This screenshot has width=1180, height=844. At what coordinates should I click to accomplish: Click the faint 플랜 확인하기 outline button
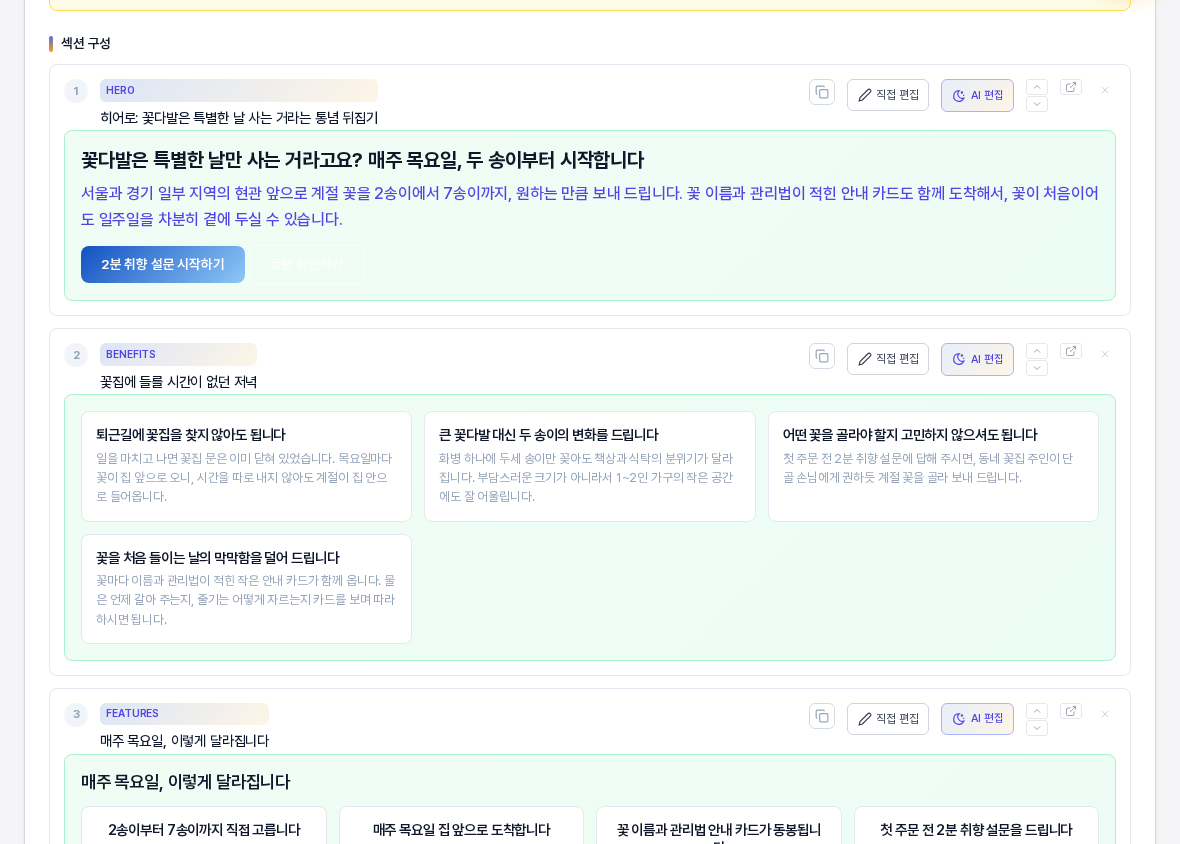tap(307, 265)
